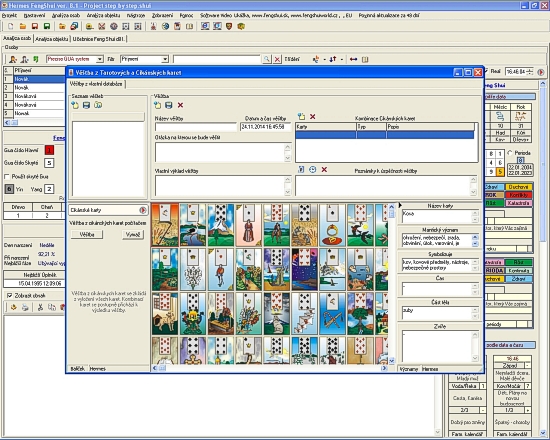Open the Zobrazení menu
Screen dimensions: 550x440
tap(162, 15)
